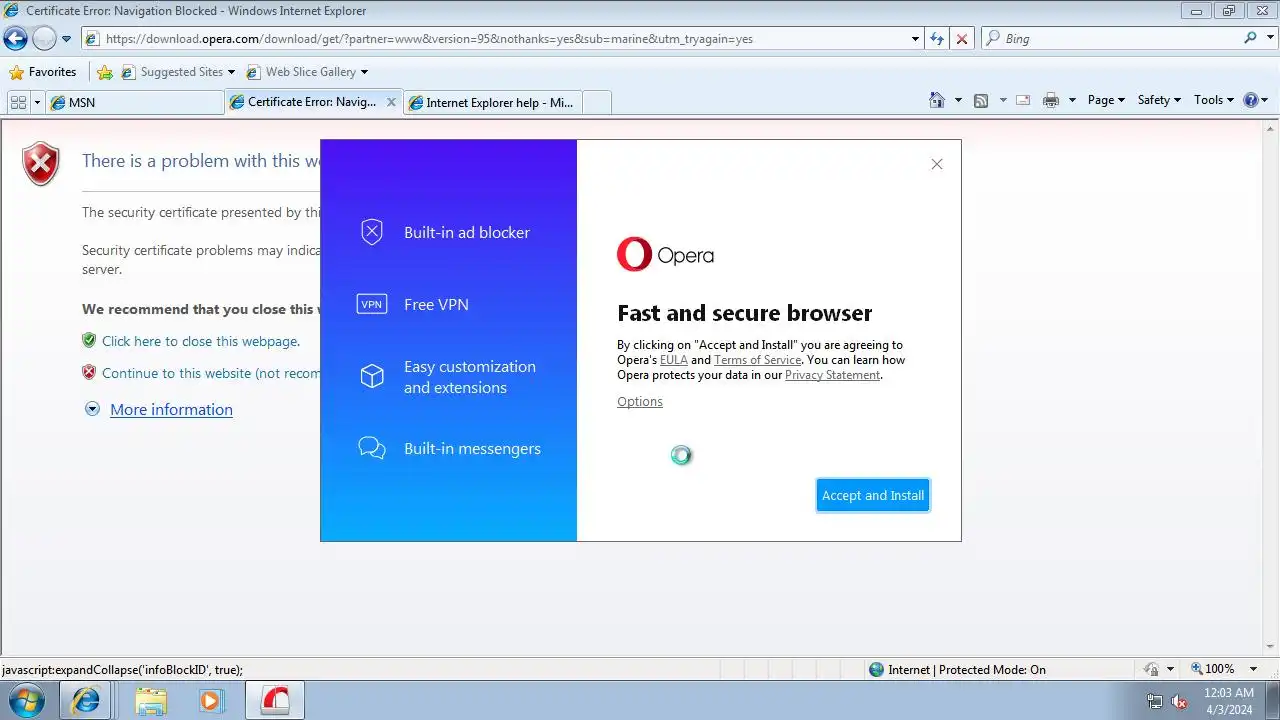Click the Opera logo in installer
Image resolution: width=1280 pixels, height=720 pixels.
[665, 254]
